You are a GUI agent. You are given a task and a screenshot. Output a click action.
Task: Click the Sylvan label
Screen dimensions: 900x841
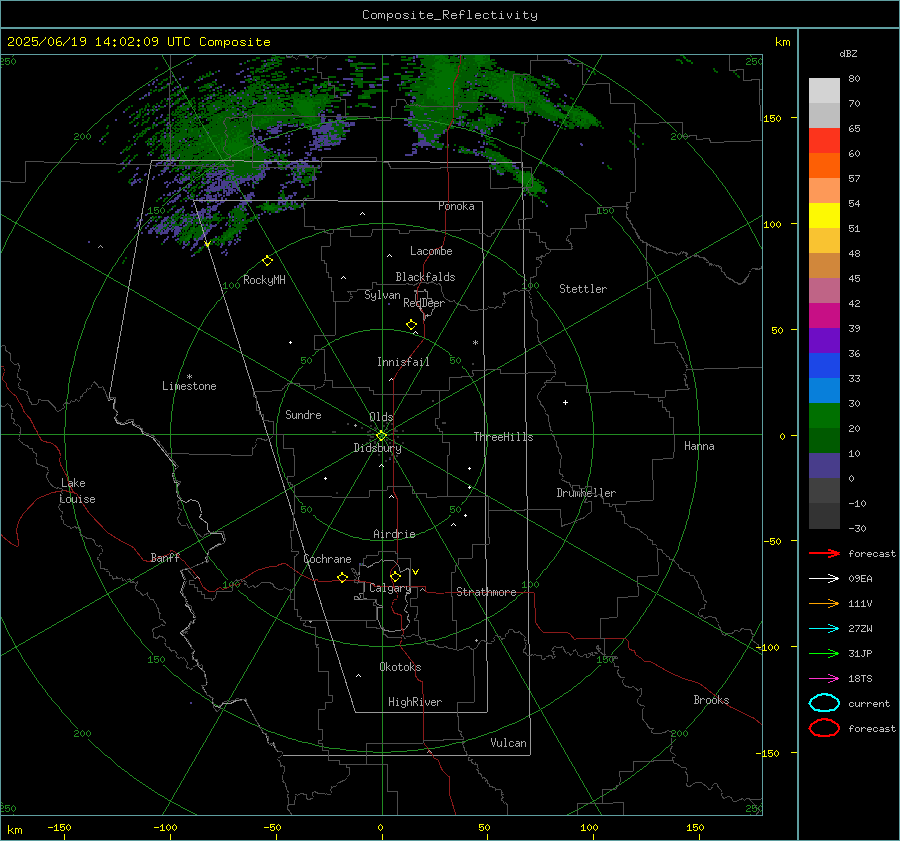point(382,295)
